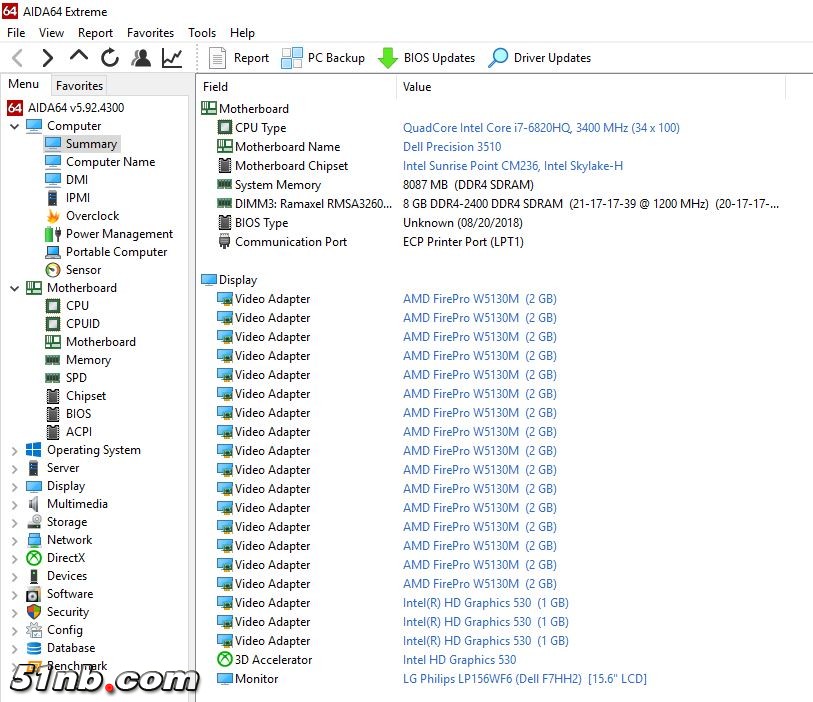Click the Up level arrow icon

79,57
